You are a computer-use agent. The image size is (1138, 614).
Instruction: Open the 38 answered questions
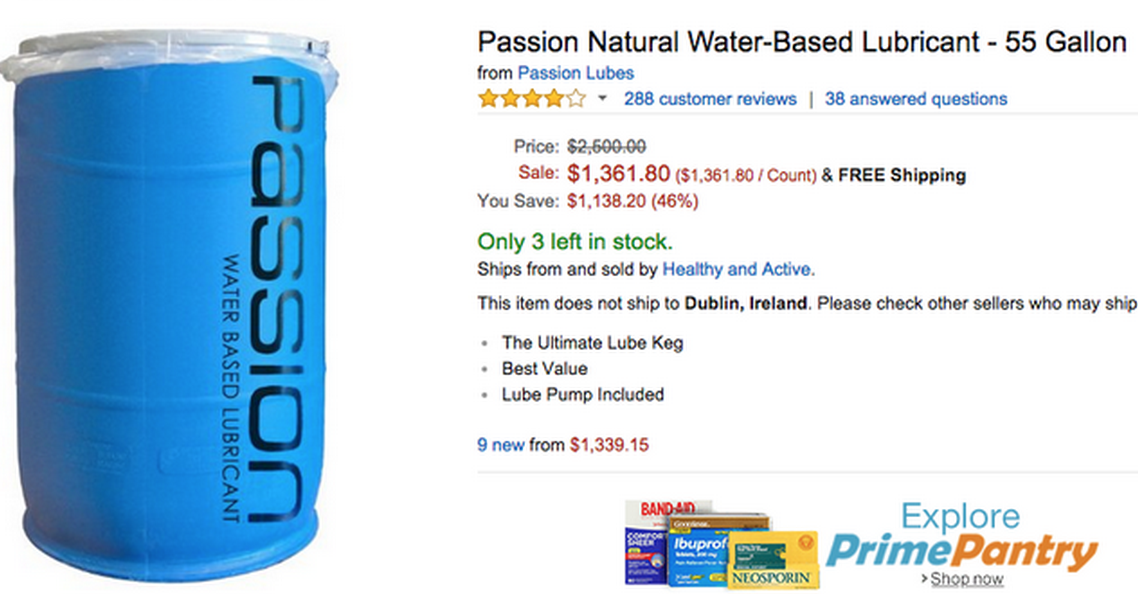pyautogui.click(x=914, y=99)
